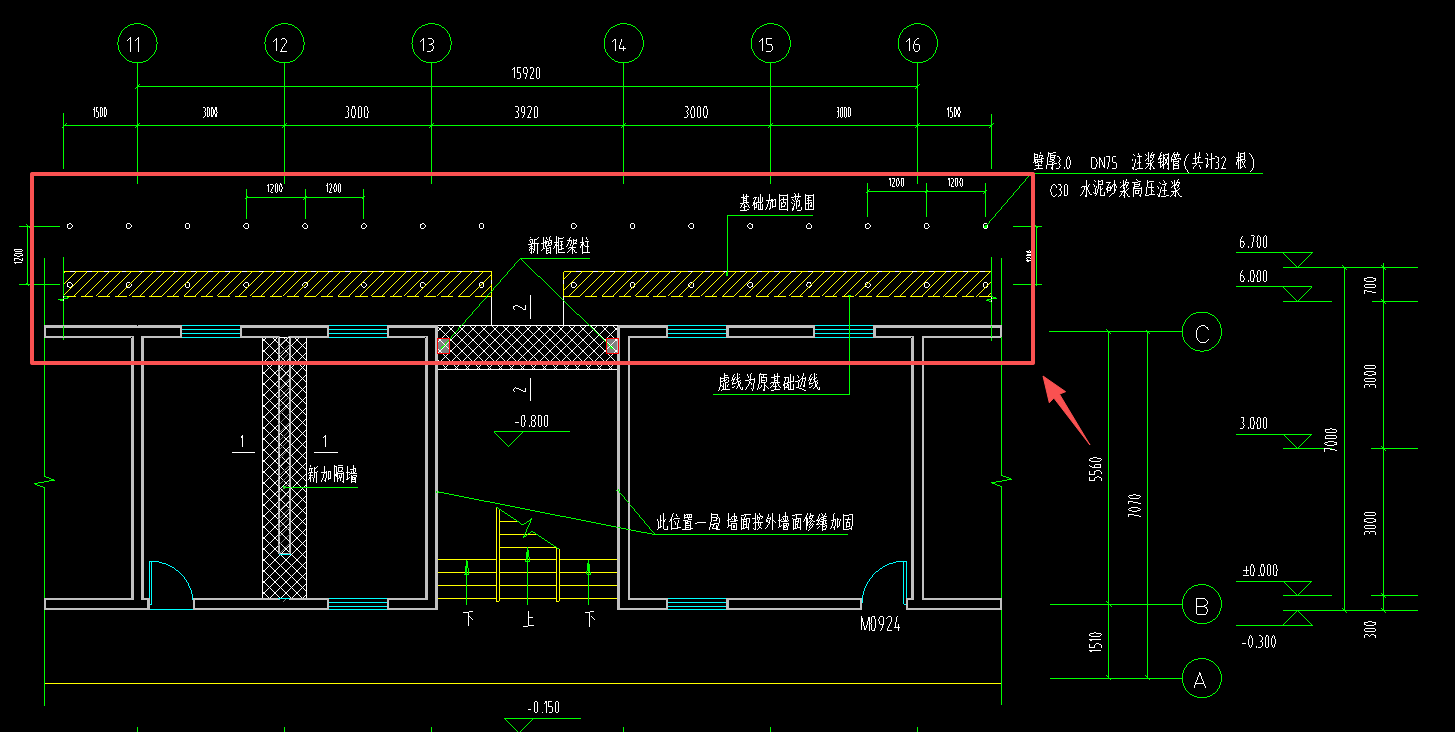Click grid axis bubble 16
Image resolution: width=1455 pixels, height=732 pixels.
coord(913,45)
